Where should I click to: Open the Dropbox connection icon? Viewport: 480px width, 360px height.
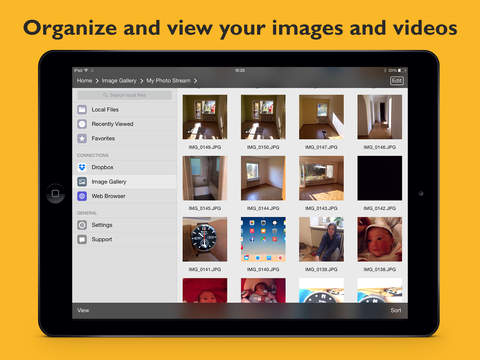[x=82, y=167]
